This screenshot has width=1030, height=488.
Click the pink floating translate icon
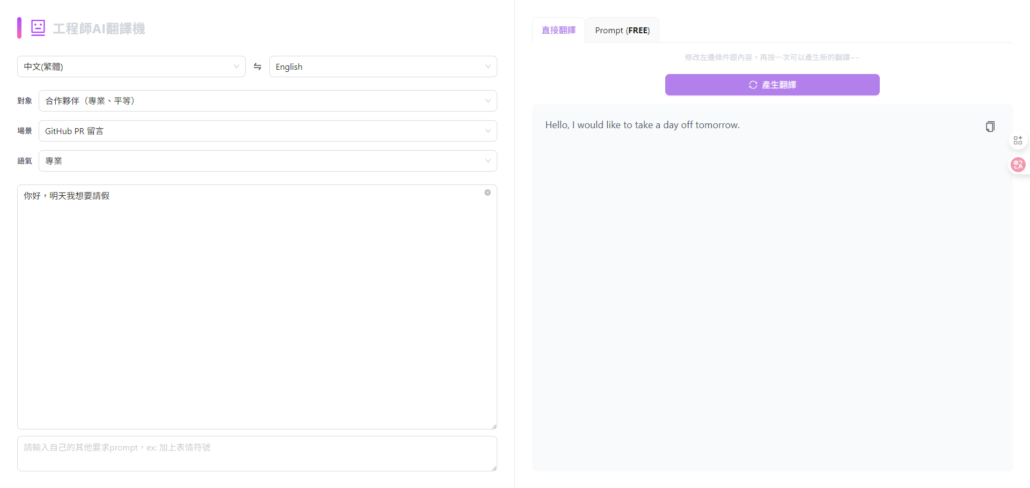[1017, 164]
